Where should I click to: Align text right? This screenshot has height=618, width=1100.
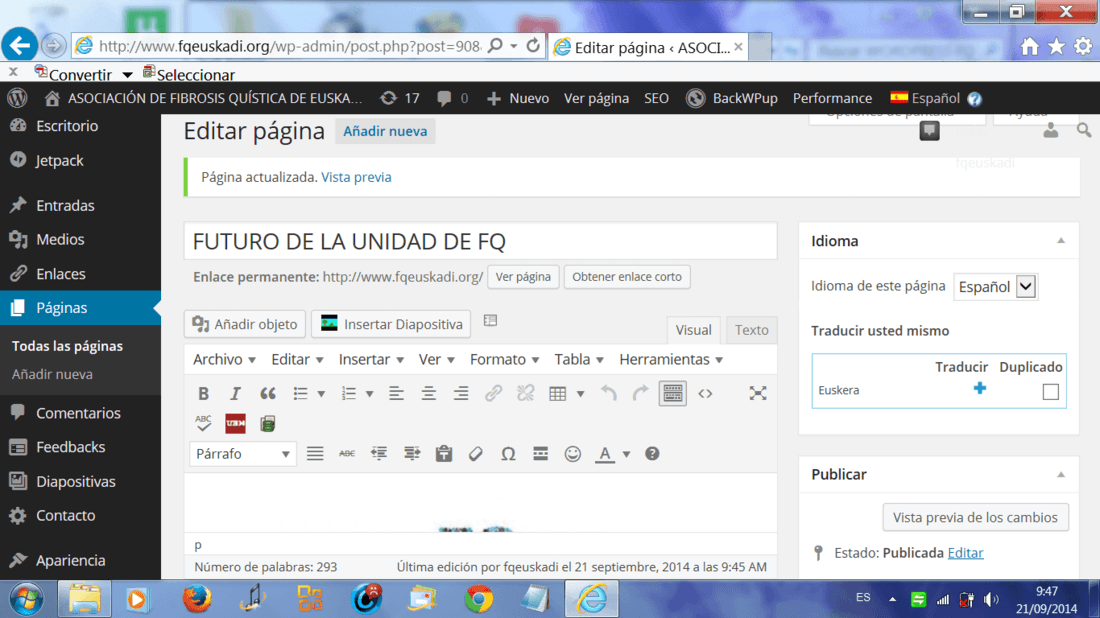click(461, 394)
